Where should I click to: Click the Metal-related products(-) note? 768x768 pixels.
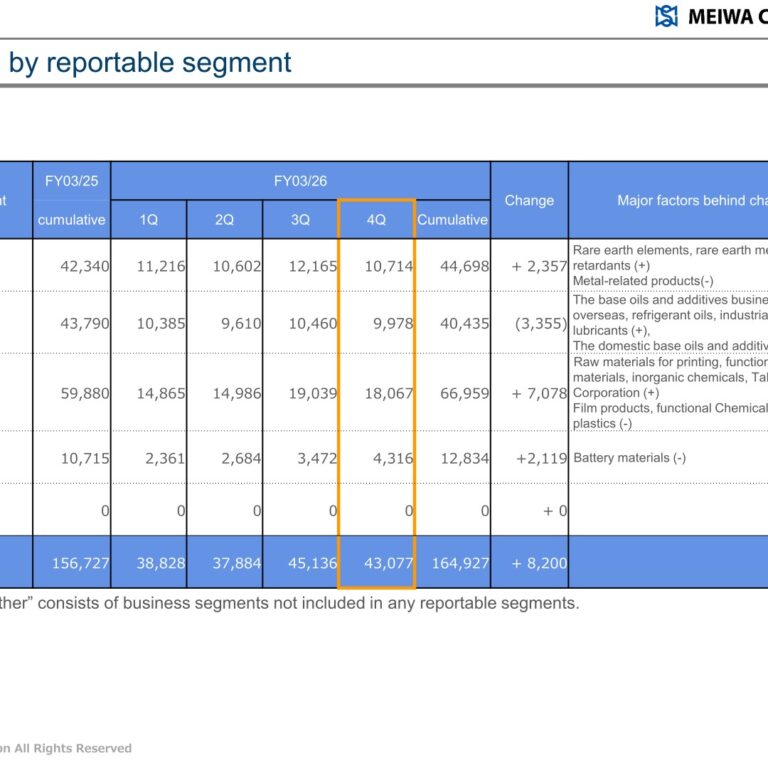643,281
